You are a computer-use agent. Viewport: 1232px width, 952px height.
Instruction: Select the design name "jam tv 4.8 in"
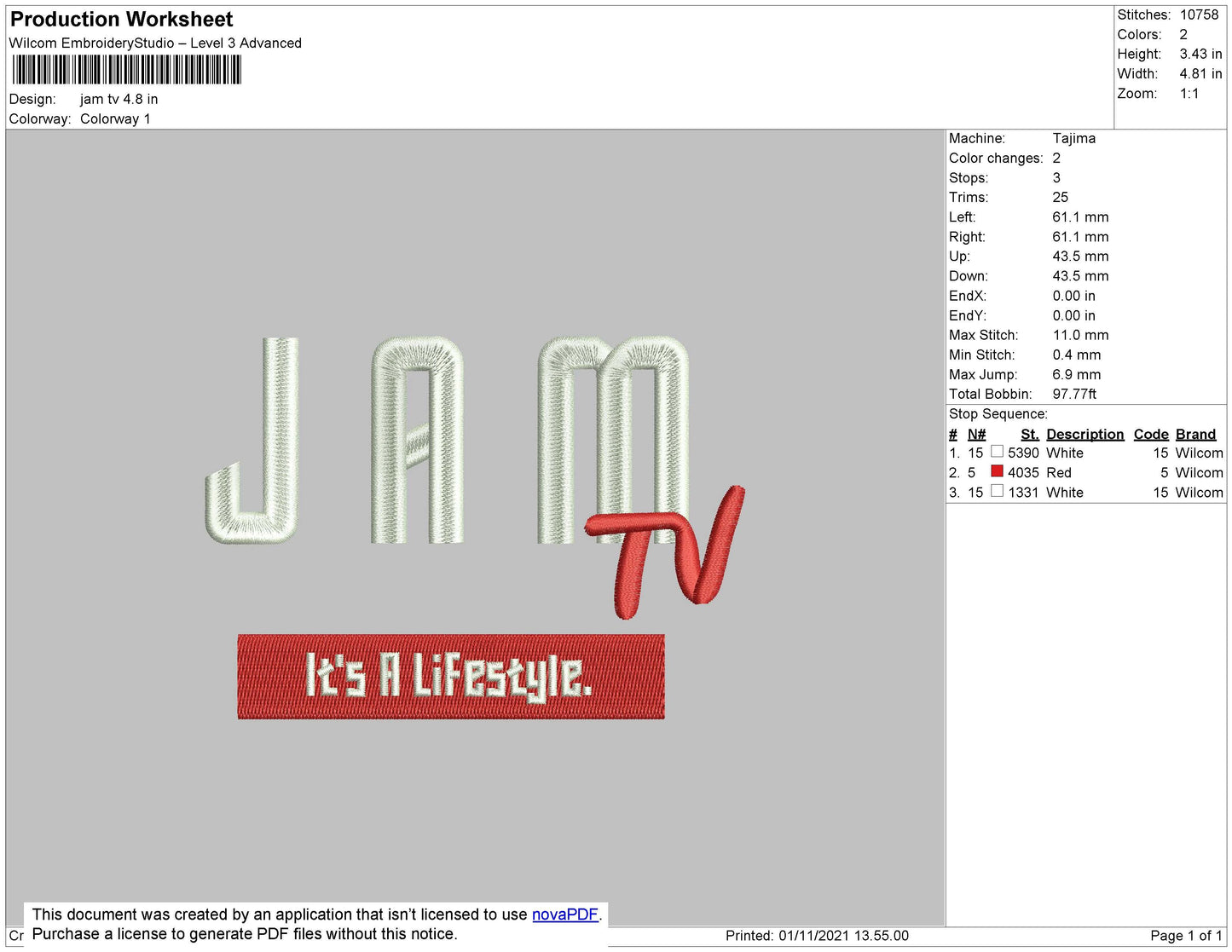(x=119, y=99)
